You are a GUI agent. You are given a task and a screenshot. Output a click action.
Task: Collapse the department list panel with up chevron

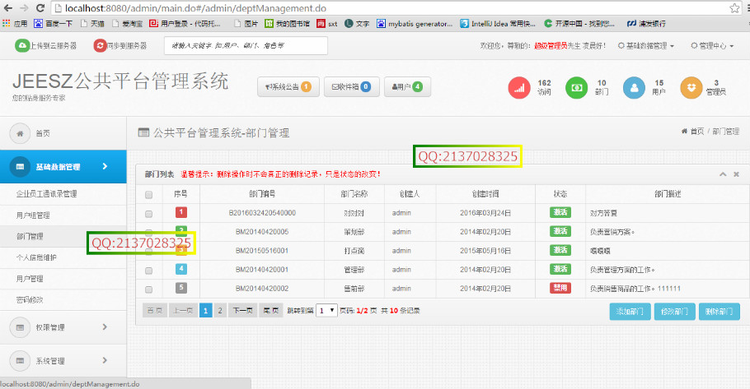723,174
